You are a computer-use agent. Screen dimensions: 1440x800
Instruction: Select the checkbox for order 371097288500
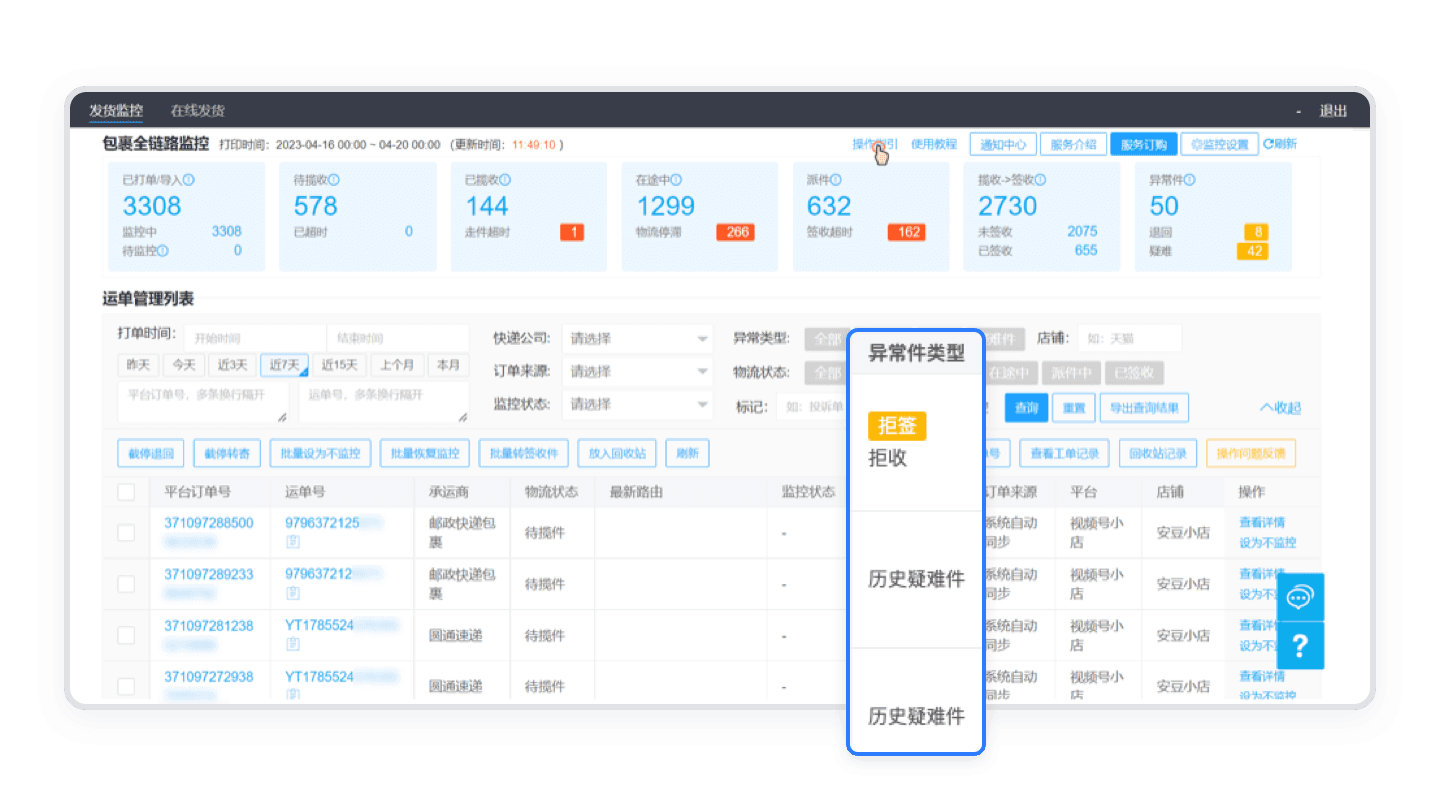point(126,533)
